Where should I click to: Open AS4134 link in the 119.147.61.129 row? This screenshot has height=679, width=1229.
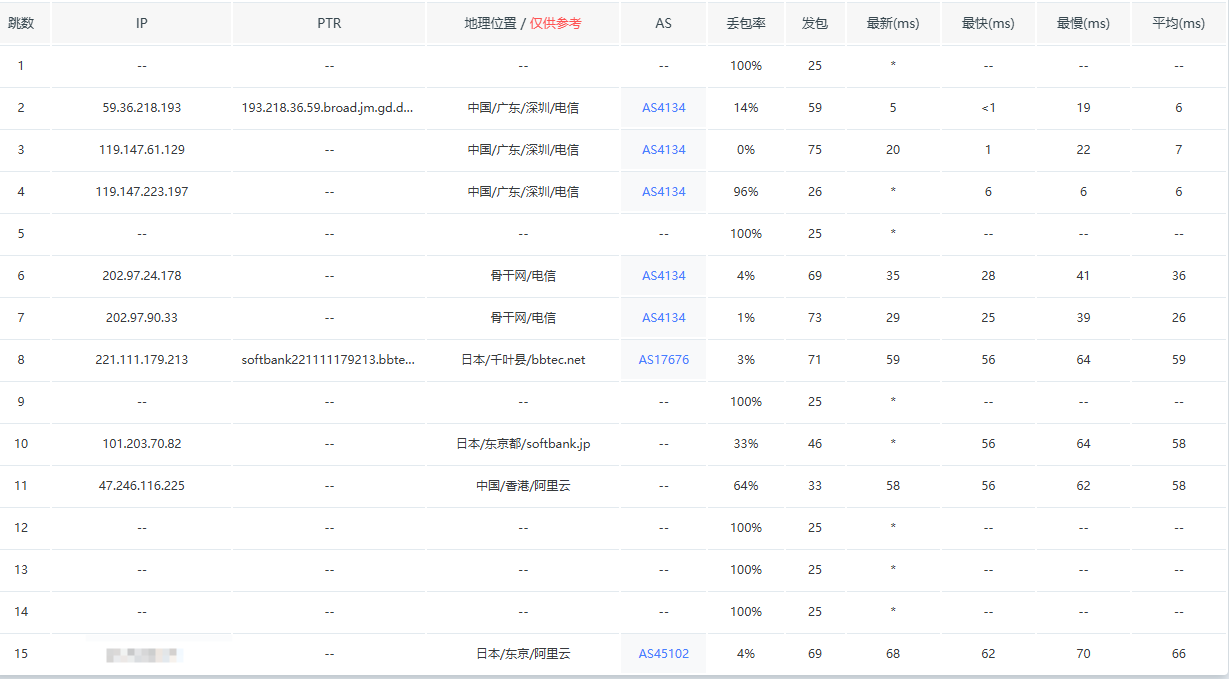click(x=663, y=150)
